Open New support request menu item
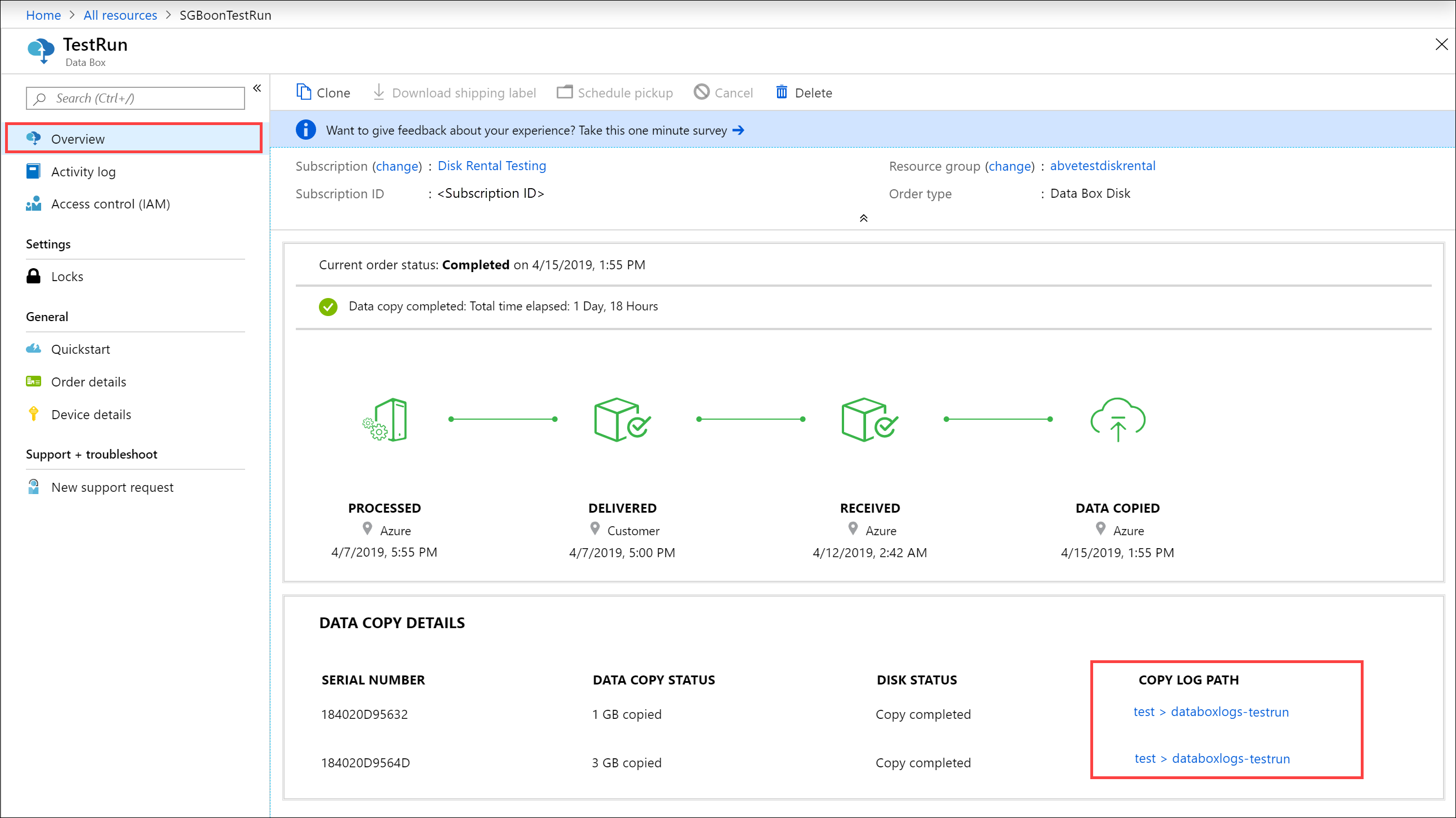 (x=113, y=486)
